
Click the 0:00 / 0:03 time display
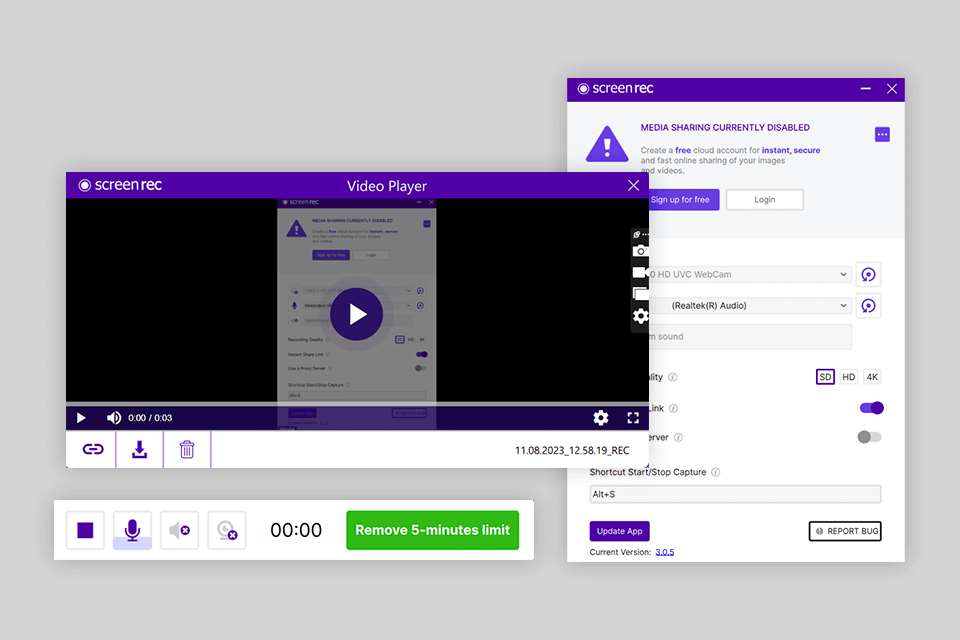[150, 418]
